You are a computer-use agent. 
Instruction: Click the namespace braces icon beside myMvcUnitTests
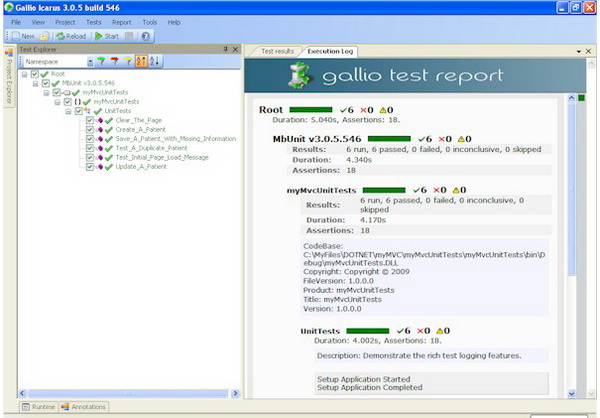77,101
